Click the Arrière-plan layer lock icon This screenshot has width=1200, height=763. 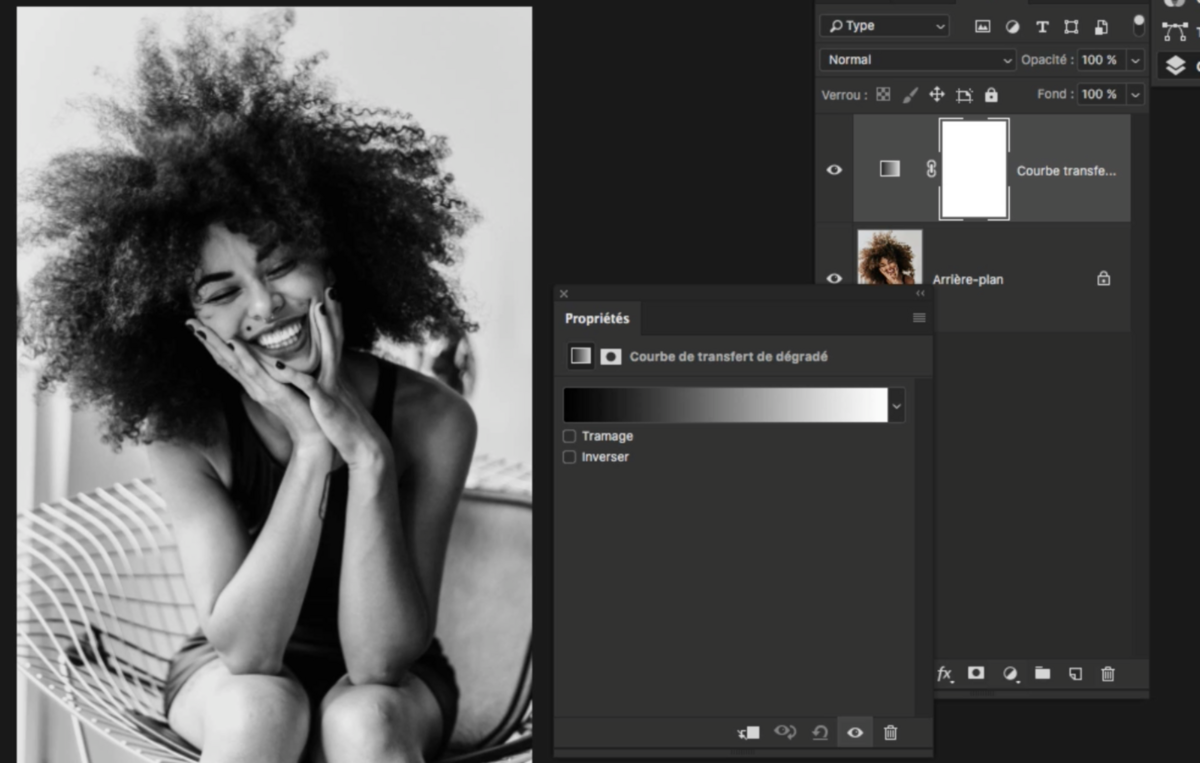tap(1103, 279)
